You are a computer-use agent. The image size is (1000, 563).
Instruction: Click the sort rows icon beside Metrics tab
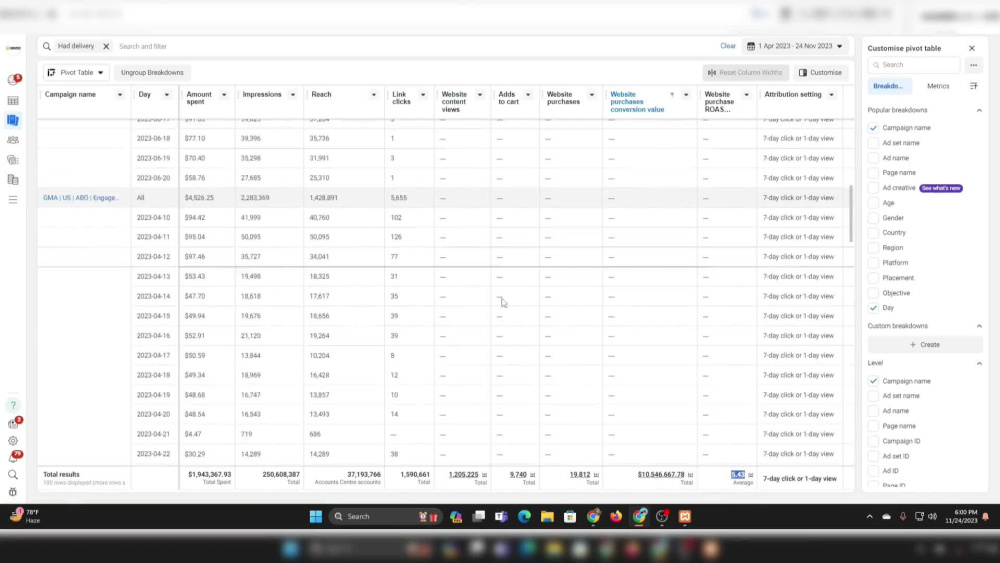973,85
